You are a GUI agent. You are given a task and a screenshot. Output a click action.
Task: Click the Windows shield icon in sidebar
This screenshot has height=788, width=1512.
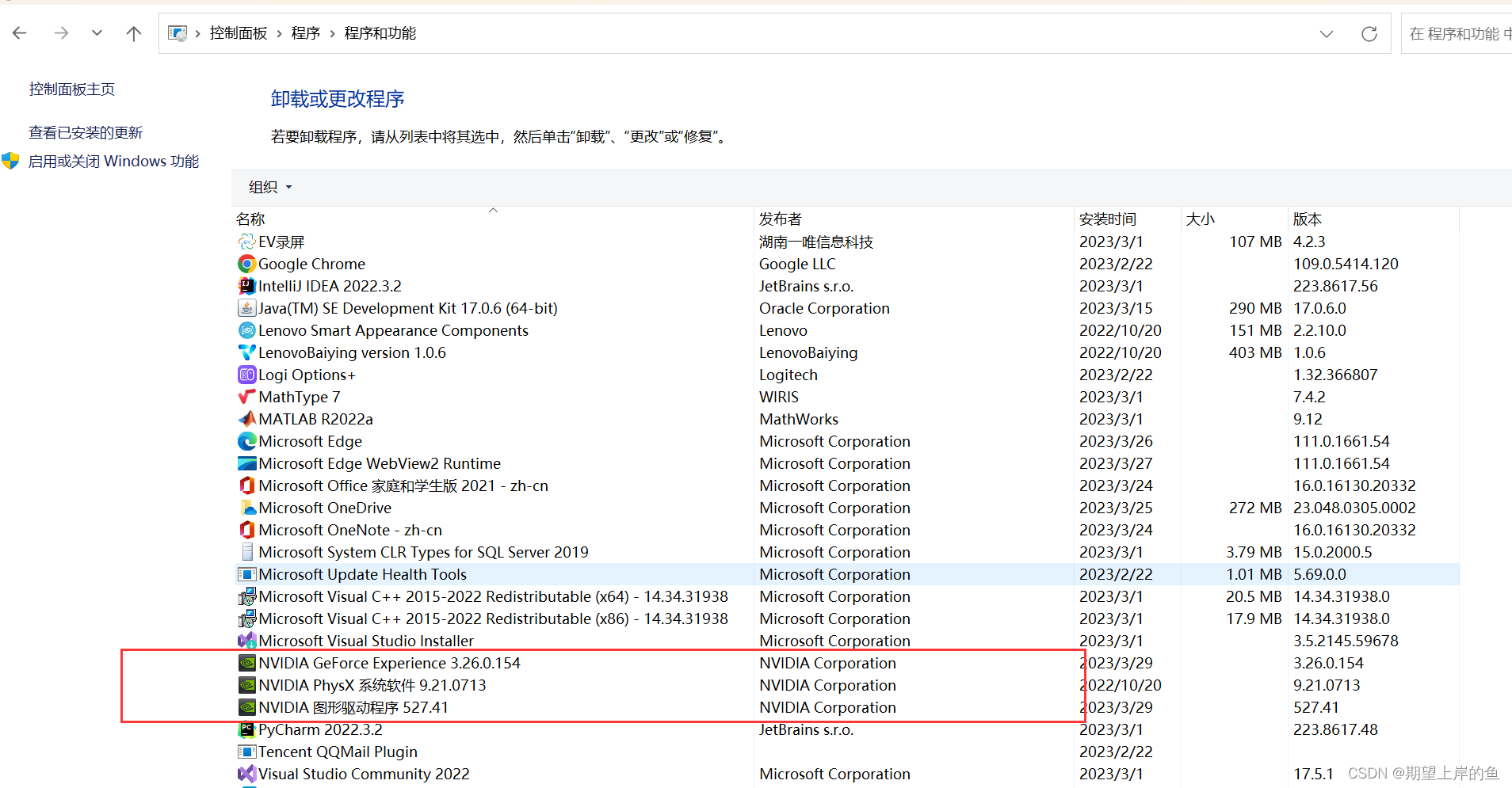[x=10, y=161]
